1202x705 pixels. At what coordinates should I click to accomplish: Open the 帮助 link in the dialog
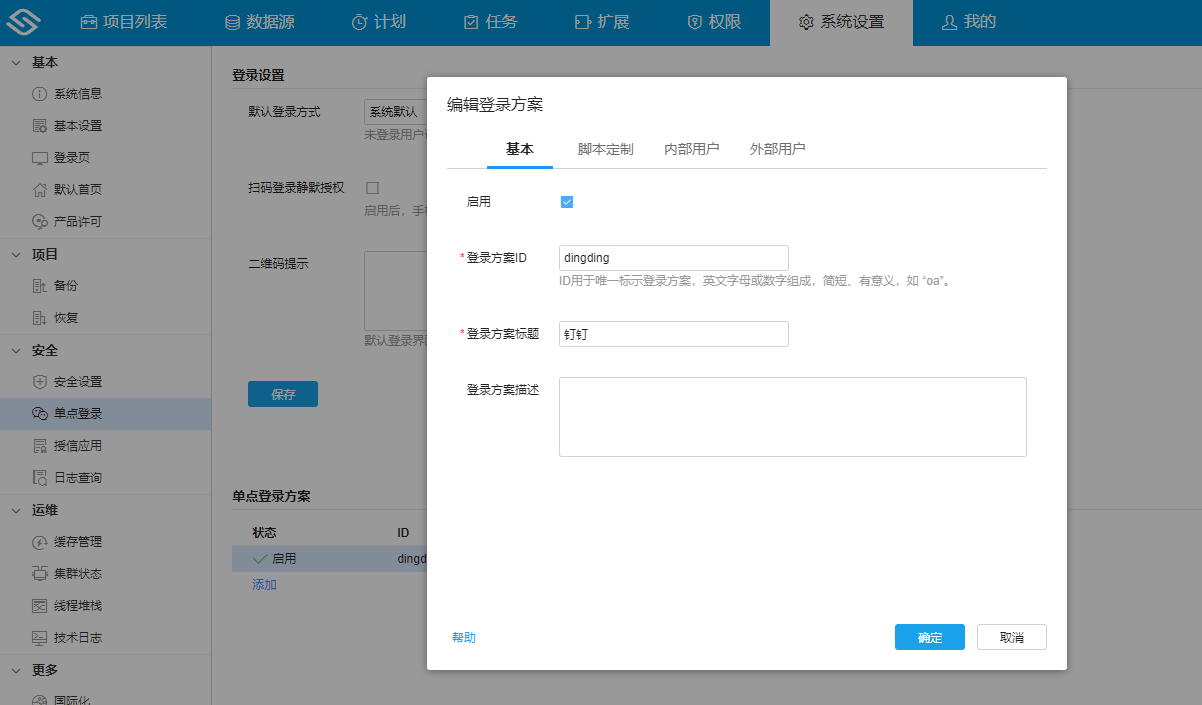click(463, 636)
